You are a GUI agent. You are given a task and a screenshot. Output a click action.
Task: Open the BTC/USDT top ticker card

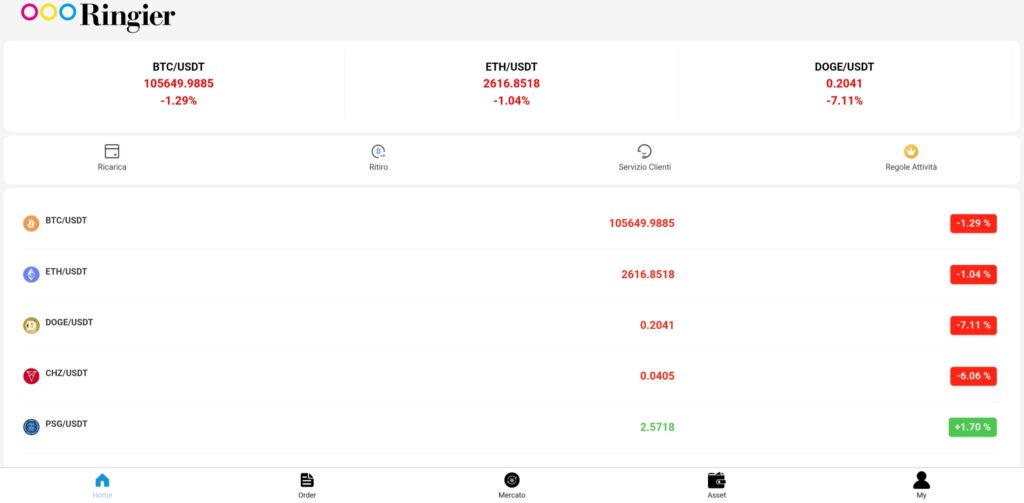tap(178, 84)
